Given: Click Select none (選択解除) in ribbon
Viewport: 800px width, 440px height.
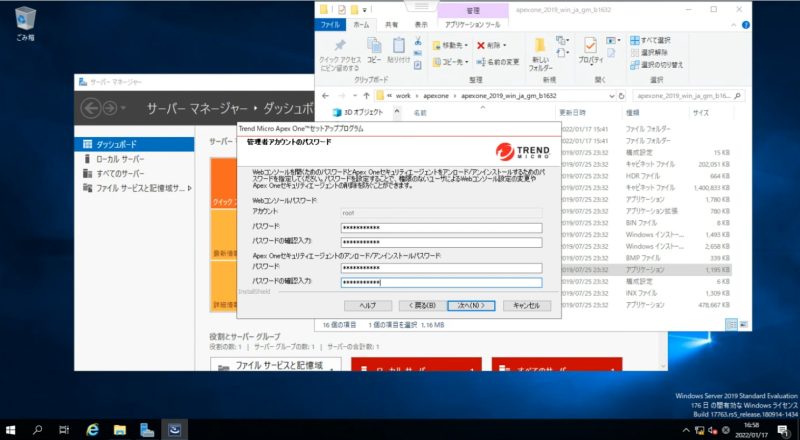Looking at the screenshot, I should pos(649,53).
